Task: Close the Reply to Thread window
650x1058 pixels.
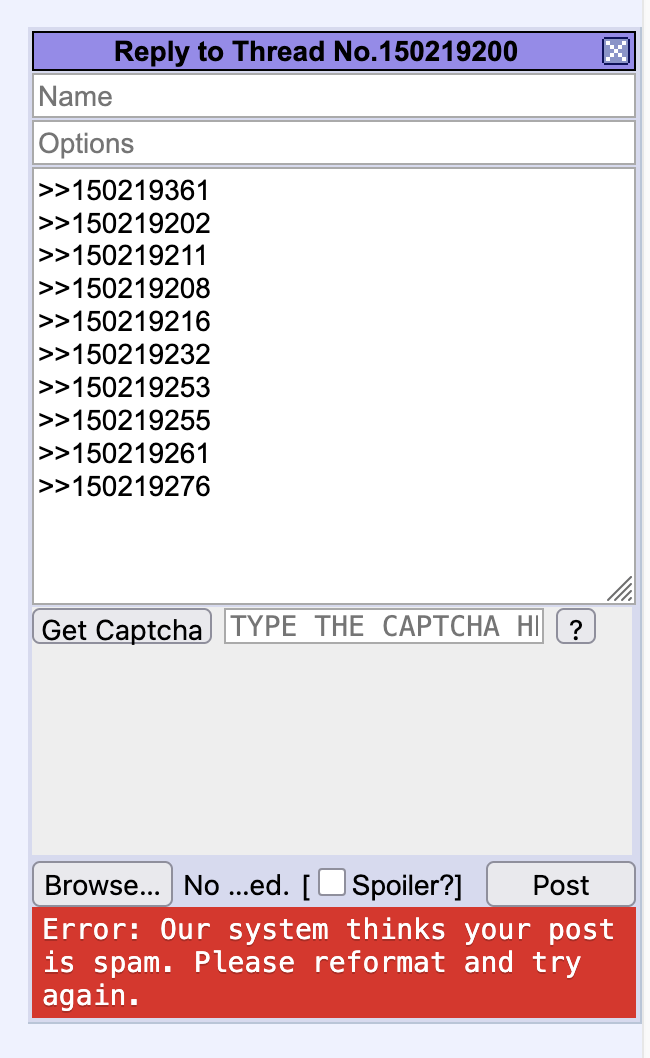Action: point(615,51)
